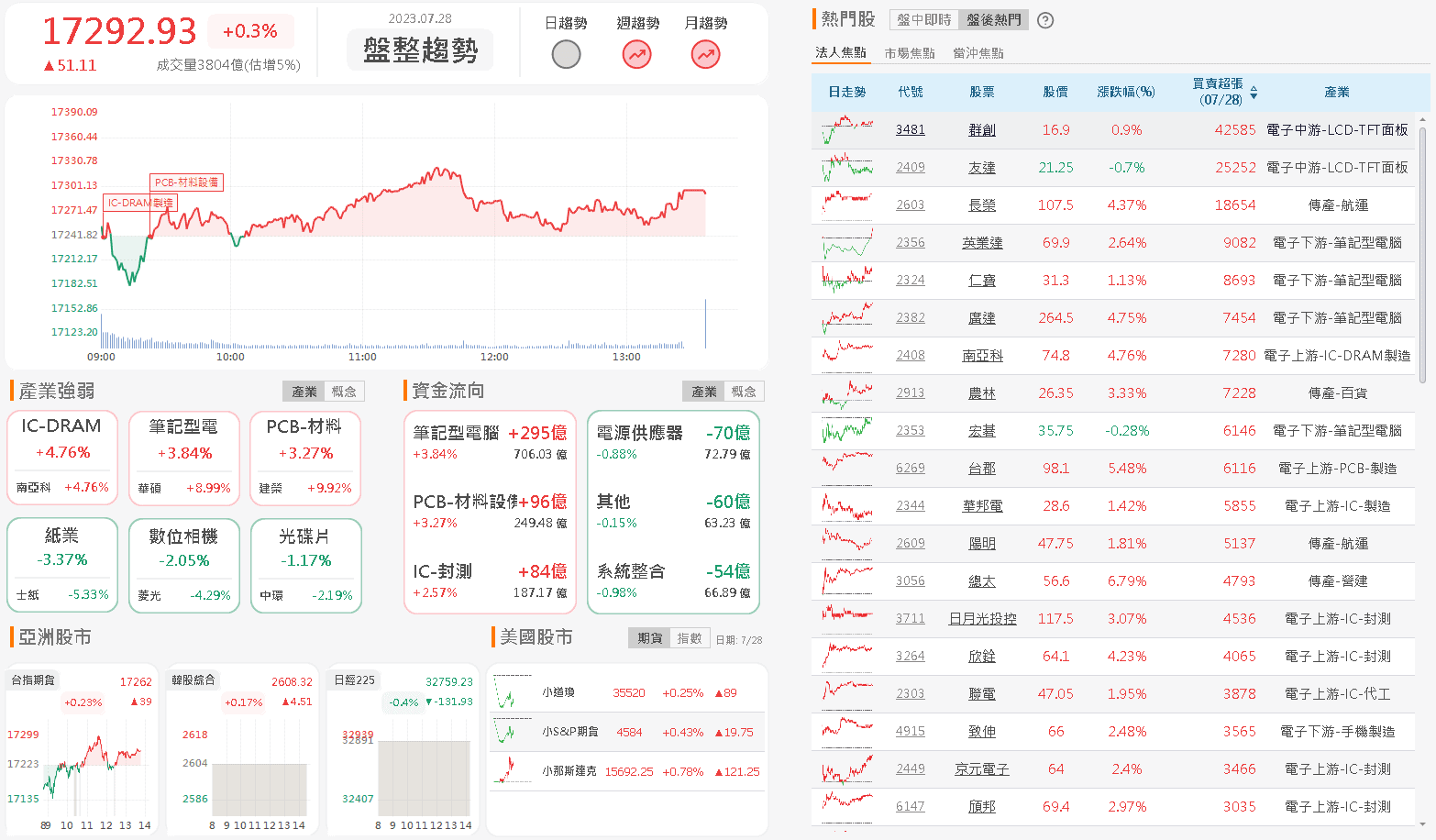The width and height of the screenshot is (1436, 840).
Task: Click the IC-DRAM製造 label on the chart
Action: pyautogui.click(x=139, y=203)
